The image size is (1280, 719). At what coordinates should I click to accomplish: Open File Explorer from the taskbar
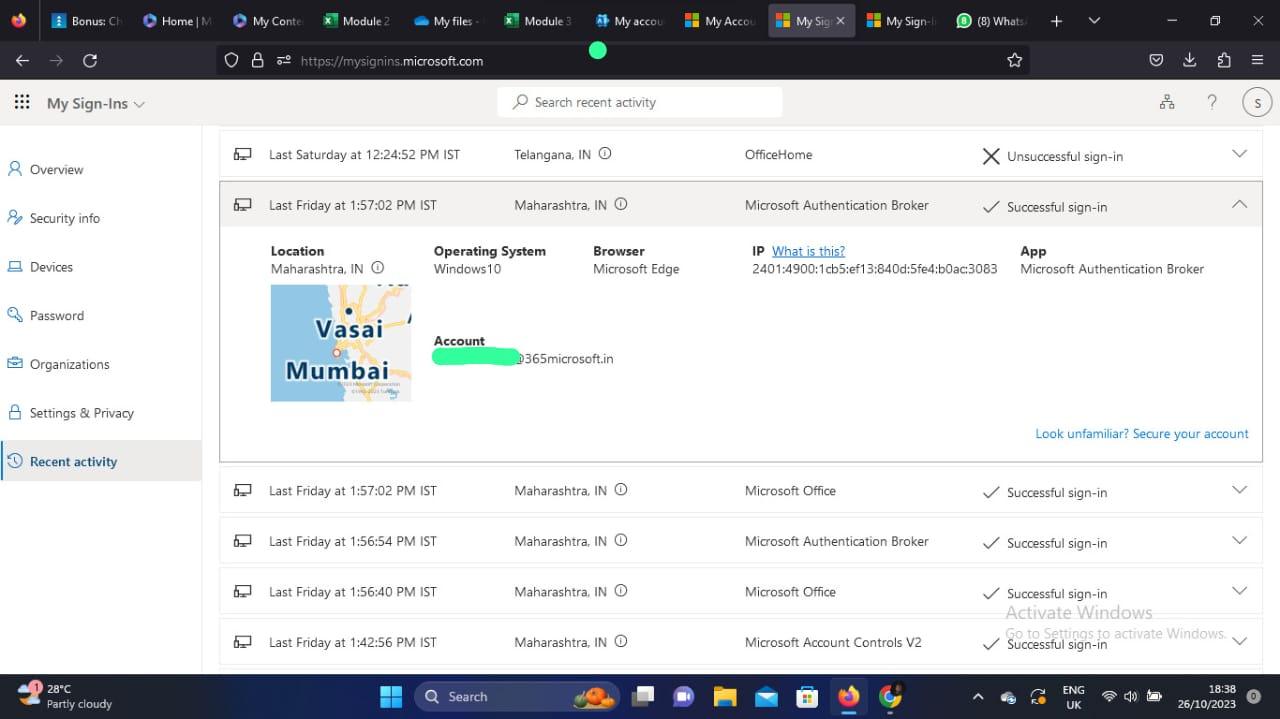[x=725, y=696]
